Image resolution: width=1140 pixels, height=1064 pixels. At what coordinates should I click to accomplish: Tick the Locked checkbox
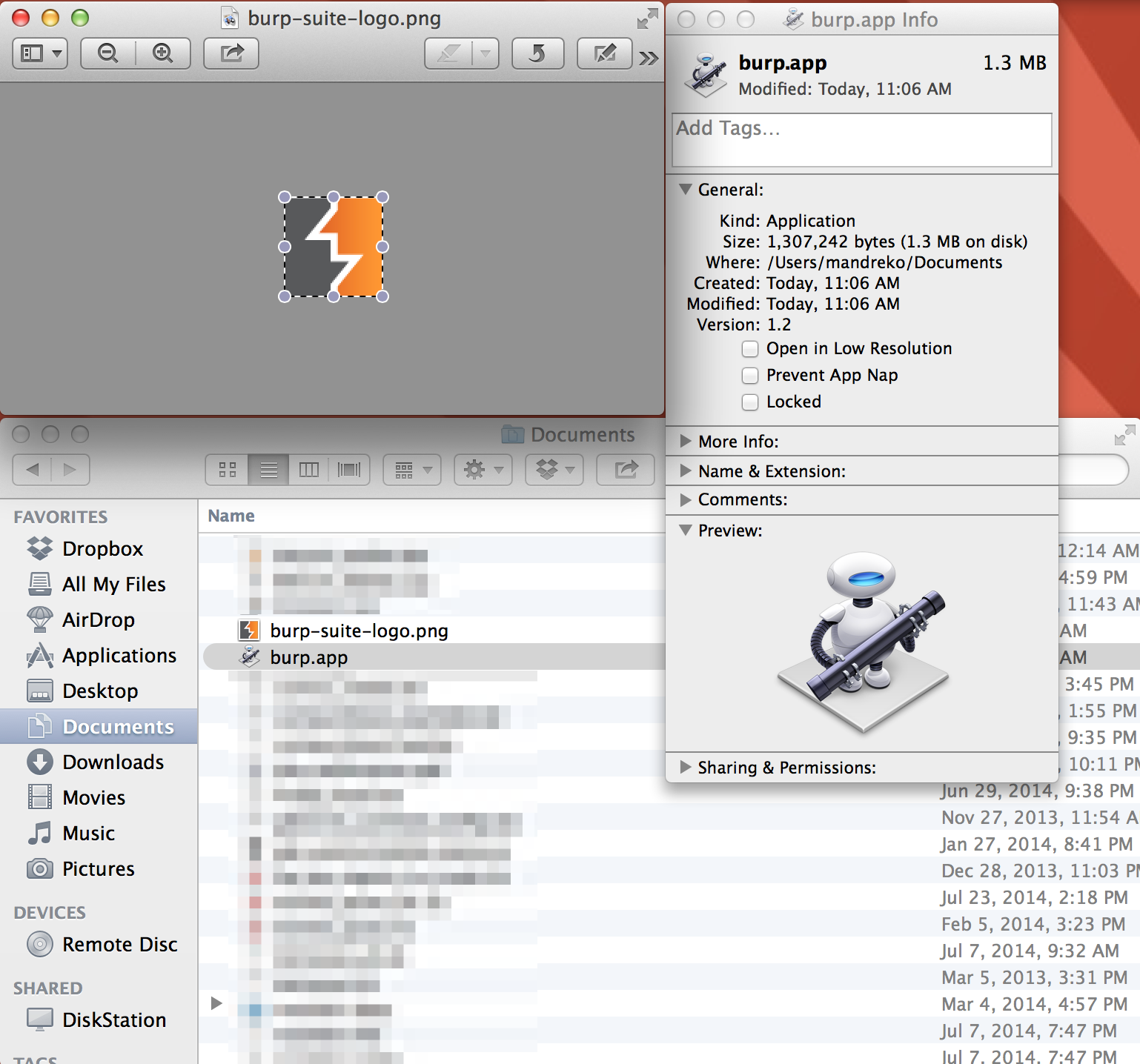[750, 402]
